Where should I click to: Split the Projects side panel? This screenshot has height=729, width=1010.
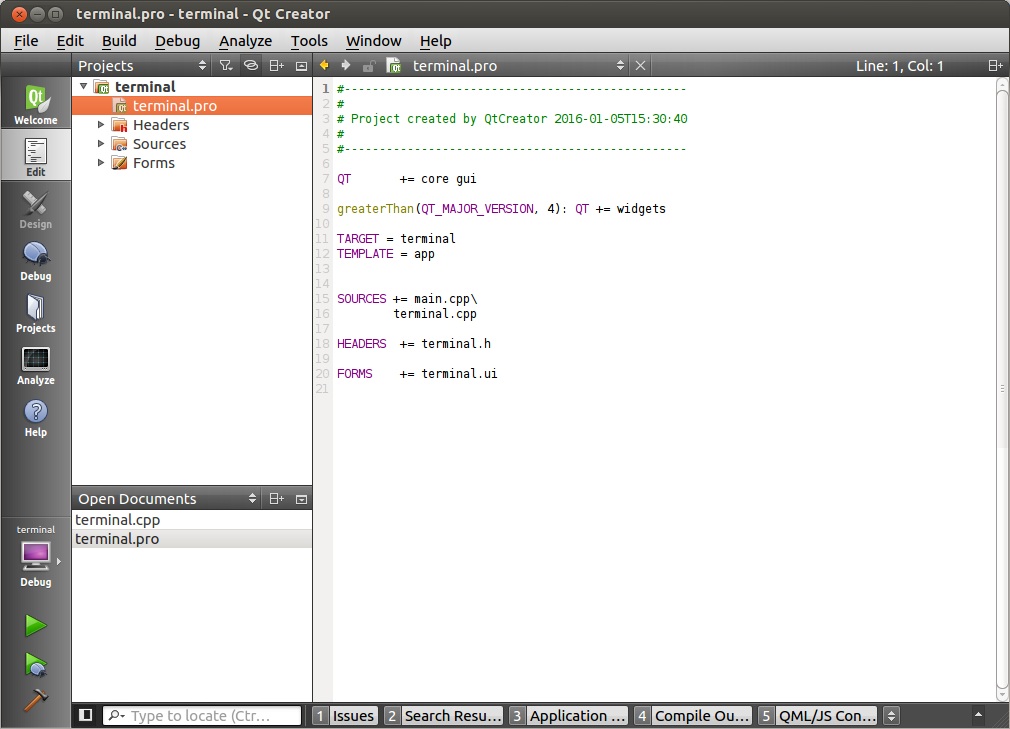click(276, 66)
